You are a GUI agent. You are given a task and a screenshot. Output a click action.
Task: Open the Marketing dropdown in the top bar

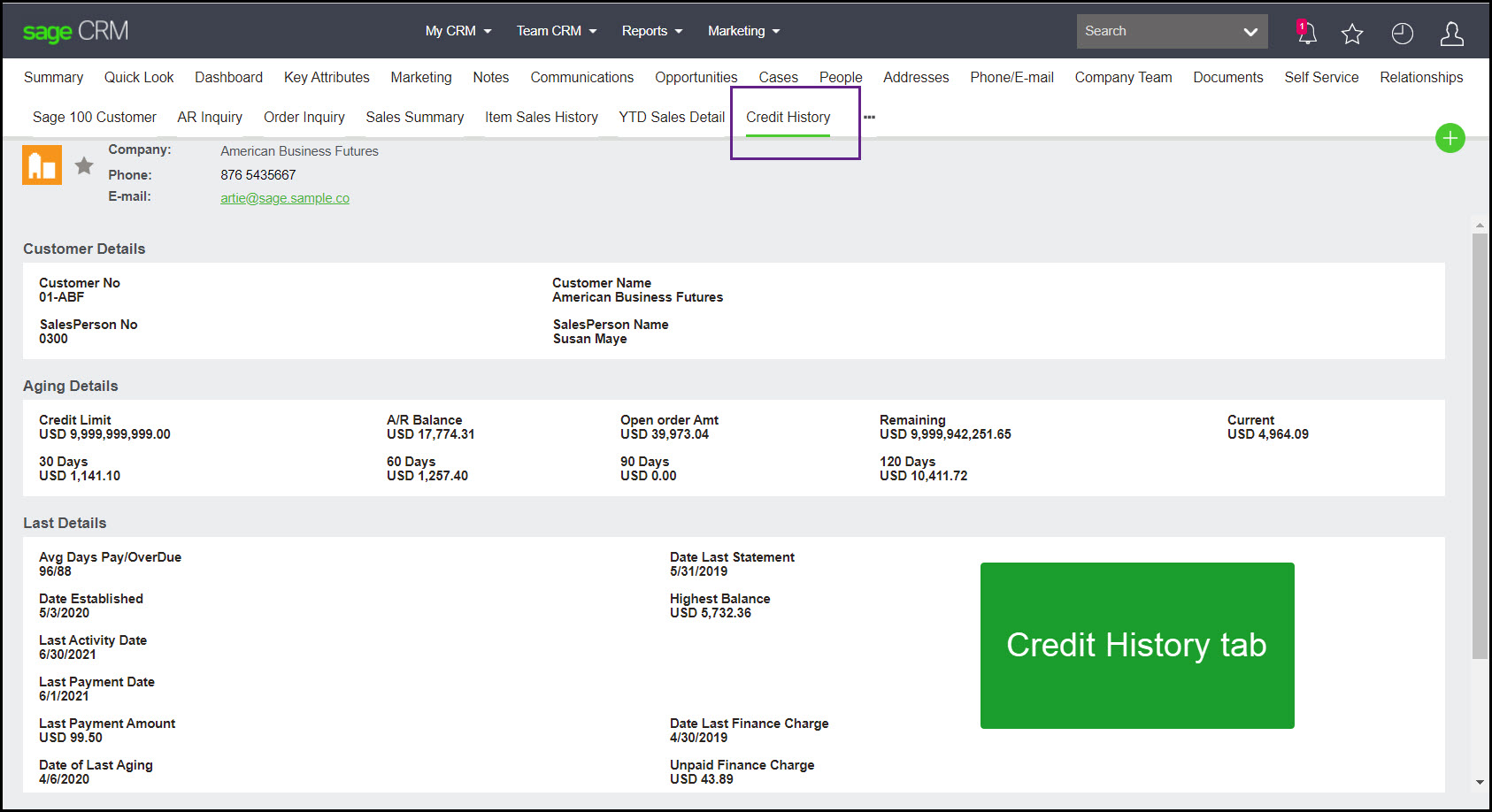pyautogui.click(x=742, y=30)
